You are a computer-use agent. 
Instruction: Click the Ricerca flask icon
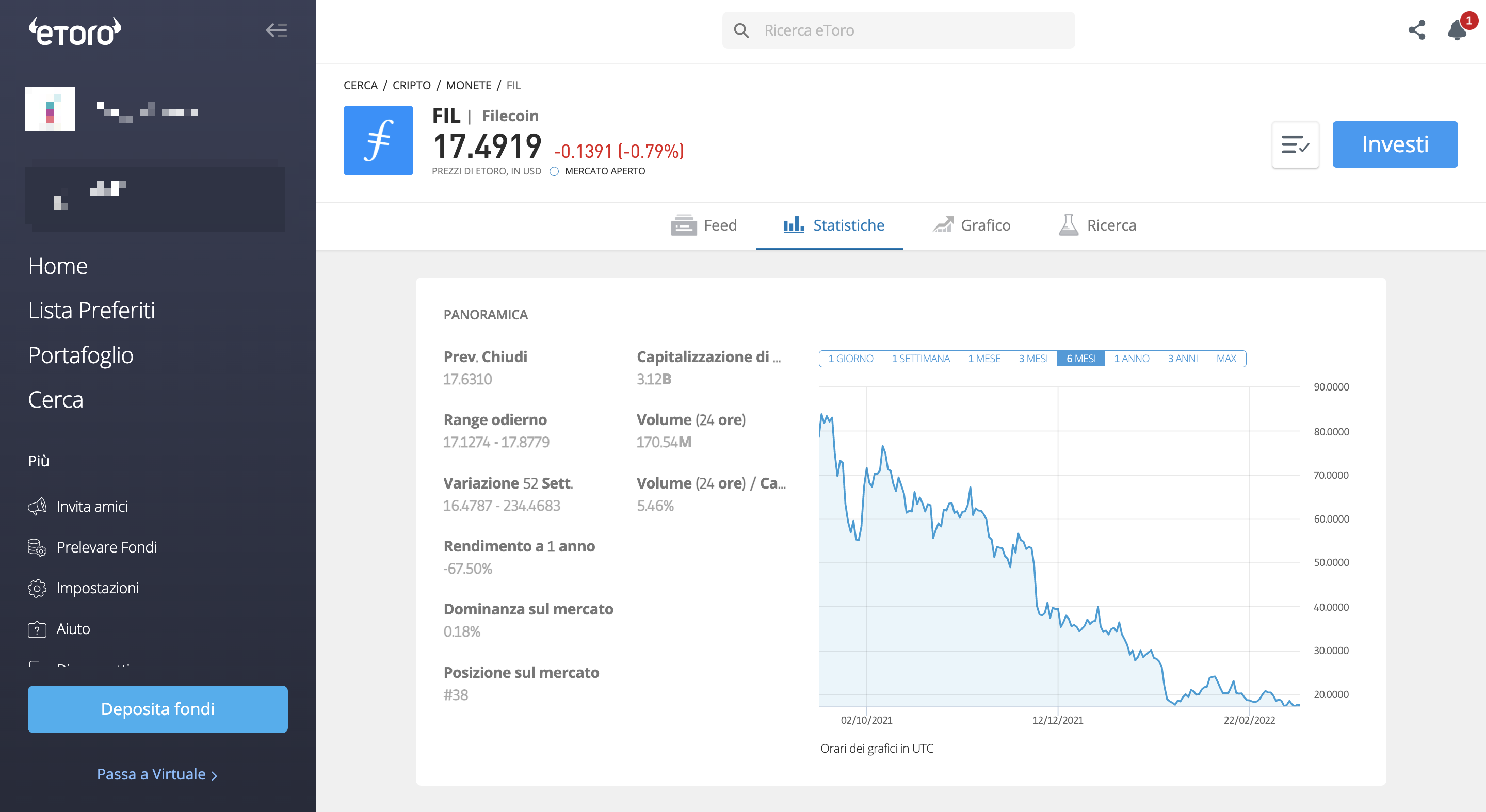(1069, 224)
